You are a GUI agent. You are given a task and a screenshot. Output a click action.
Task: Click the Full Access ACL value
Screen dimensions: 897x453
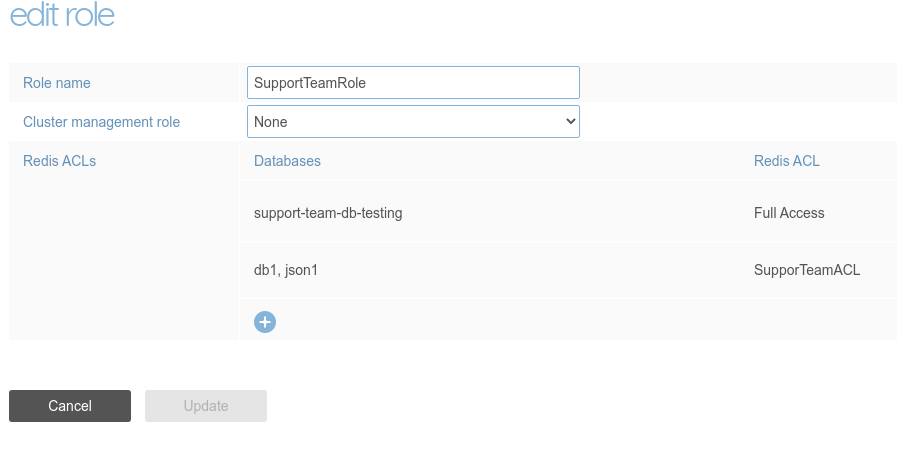click(x=789, y=213)
